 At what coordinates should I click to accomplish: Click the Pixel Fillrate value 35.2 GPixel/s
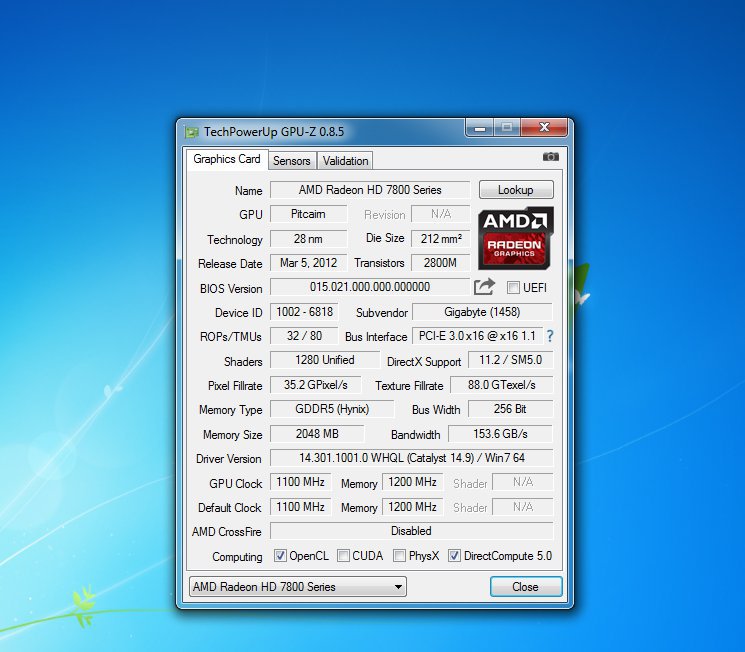pos(315,385)
